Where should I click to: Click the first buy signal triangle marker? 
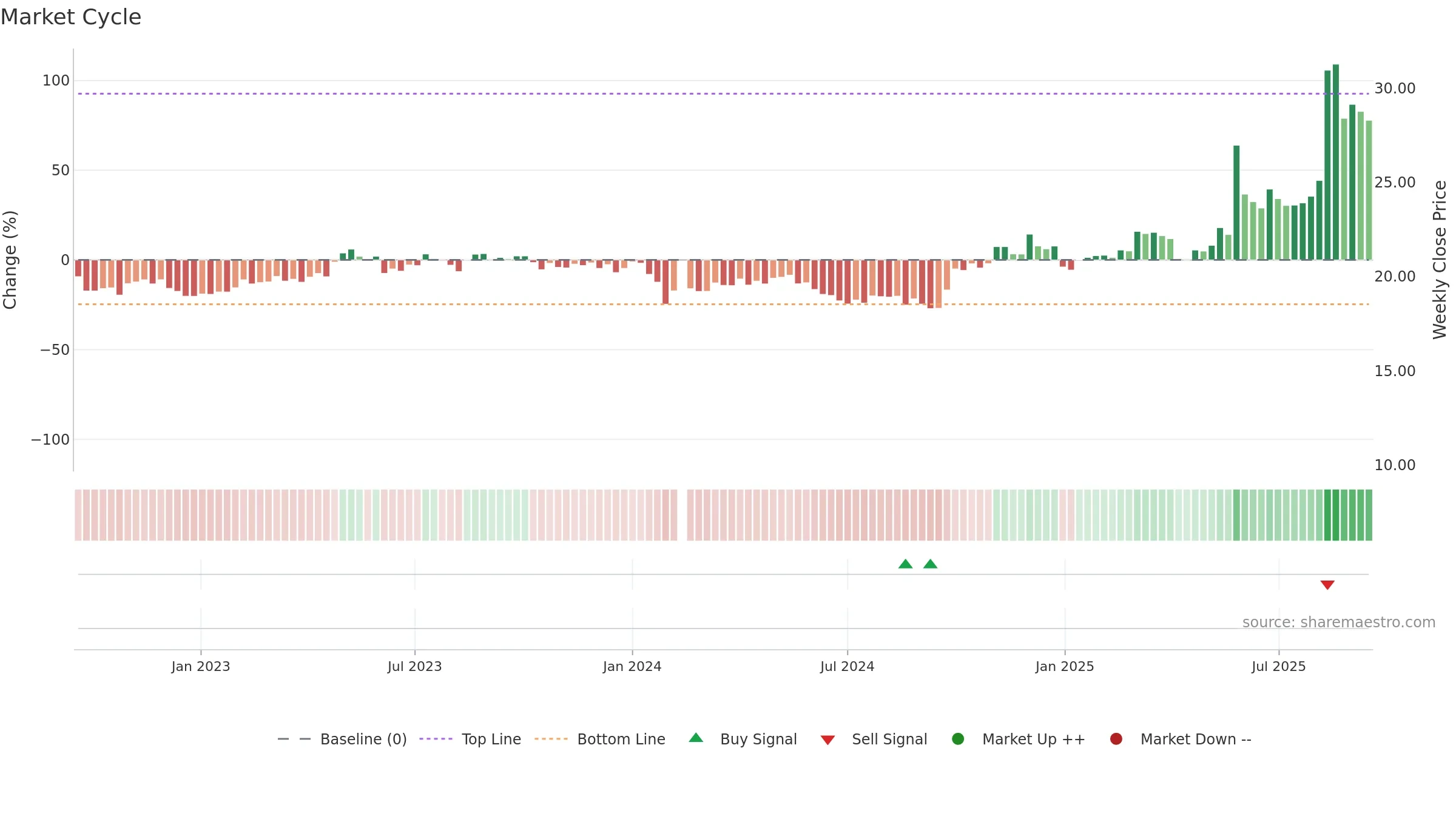[x=905, y=564]
